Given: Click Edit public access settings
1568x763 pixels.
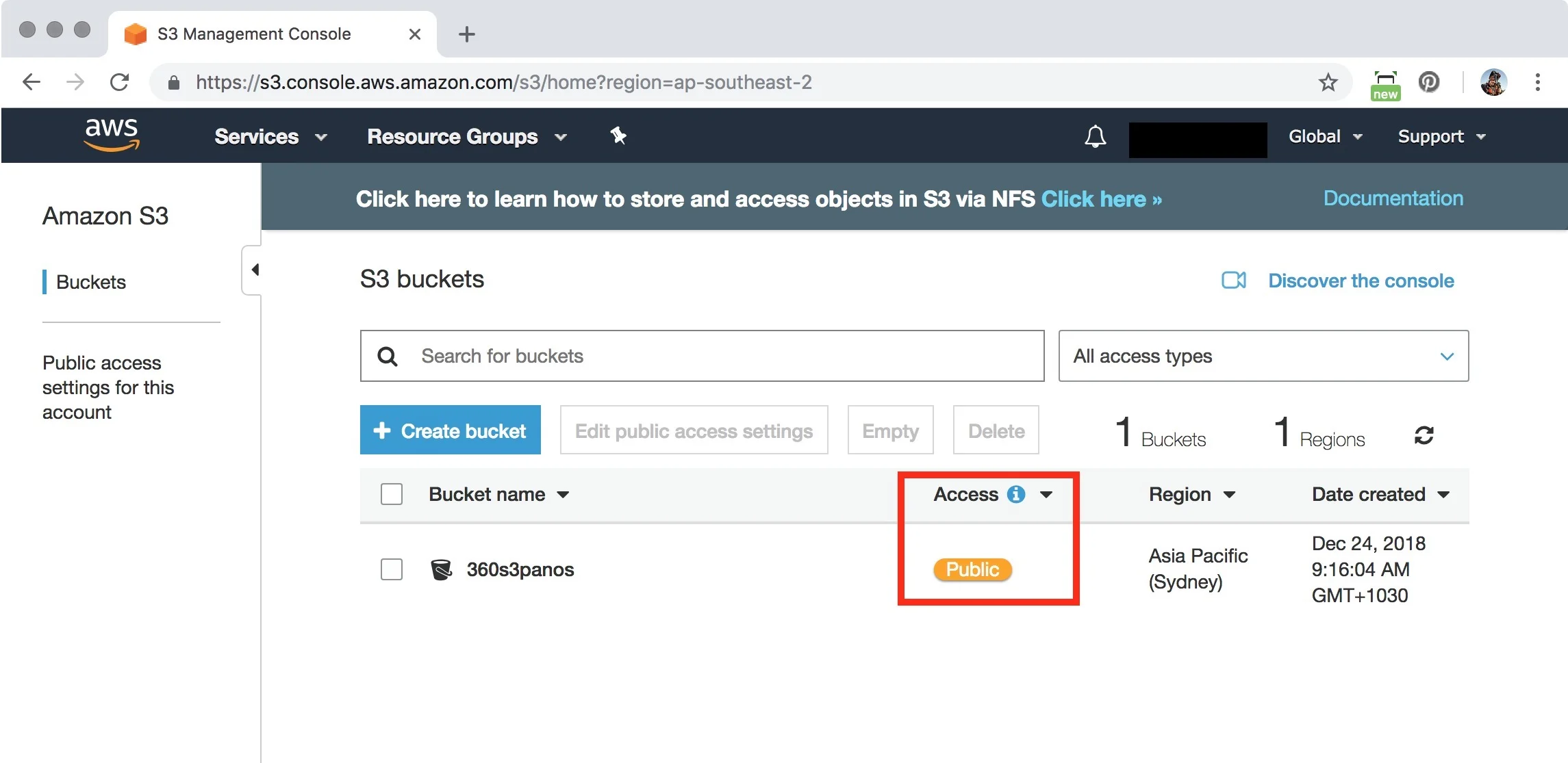Looking at the screenshot, I should [x=694, y=430].
